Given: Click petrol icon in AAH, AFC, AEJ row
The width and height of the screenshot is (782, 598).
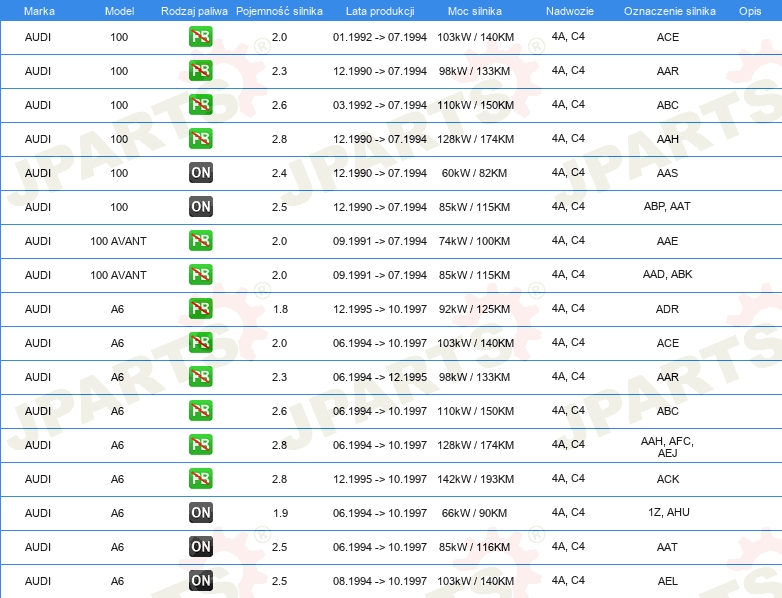Looking at the screenshot, I should click(x=201, y=444).
